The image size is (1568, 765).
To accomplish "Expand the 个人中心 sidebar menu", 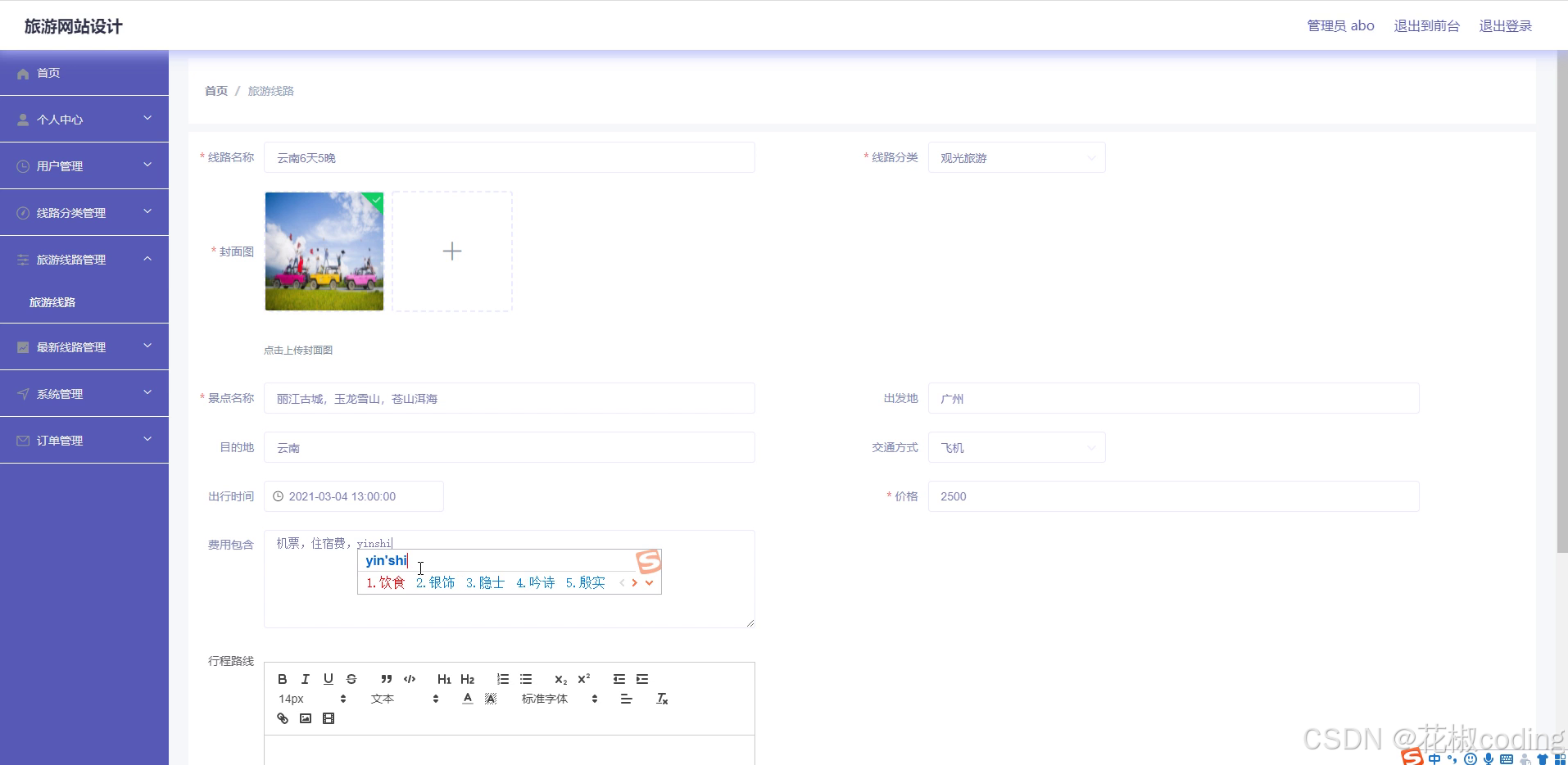I will [x=84, y=119].
